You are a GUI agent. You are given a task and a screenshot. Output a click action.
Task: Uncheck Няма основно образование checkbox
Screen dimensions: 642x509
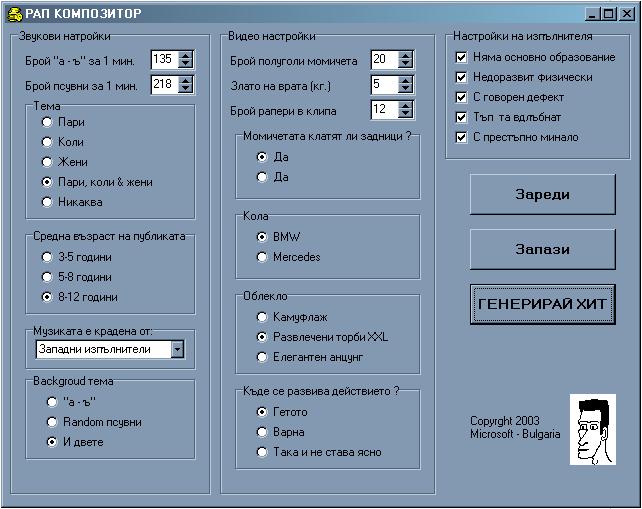tap(461, 57)
